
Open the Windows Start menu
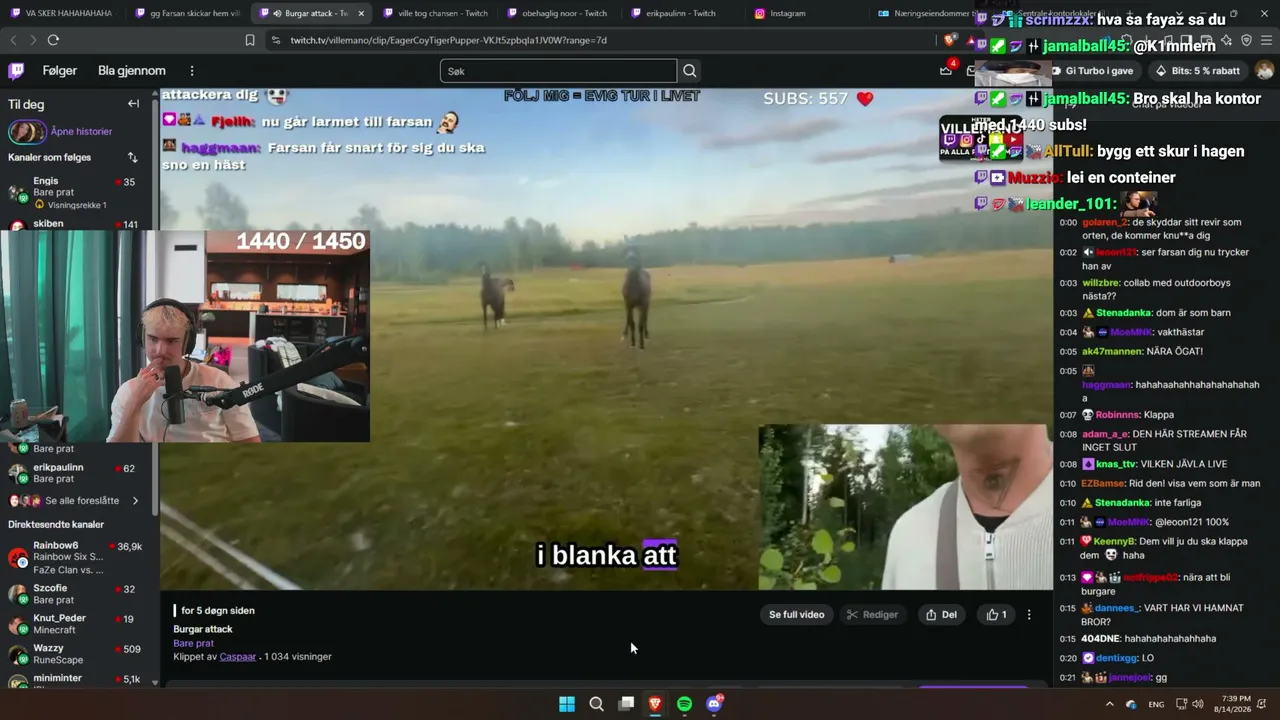[567, 704]
